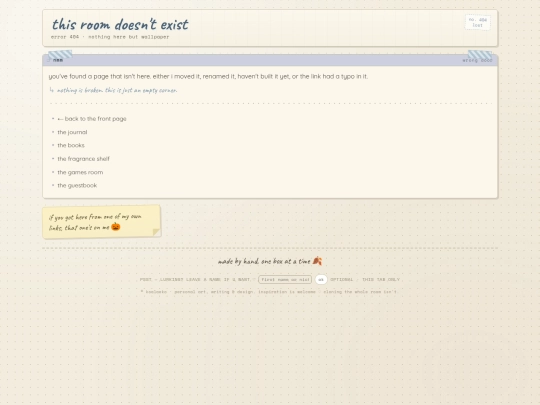The width and height of the screenshot is (540, 405).
Task: Submit the name with the ok button
Action: click(x=321, y=279)
